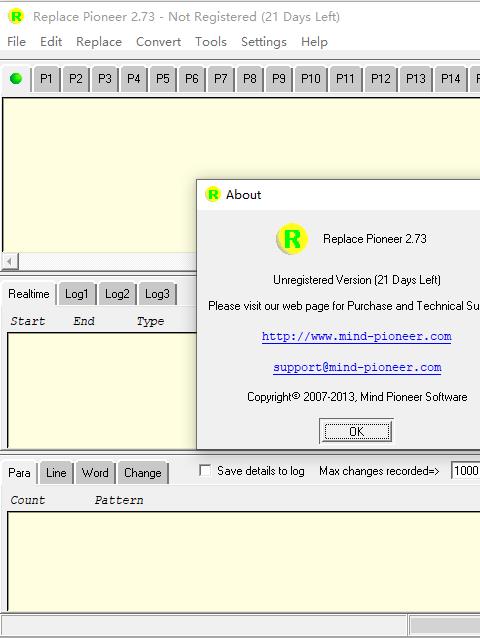The image size is (480, 638).
Task: Open the Replace menu
Action: pos(99,42)
